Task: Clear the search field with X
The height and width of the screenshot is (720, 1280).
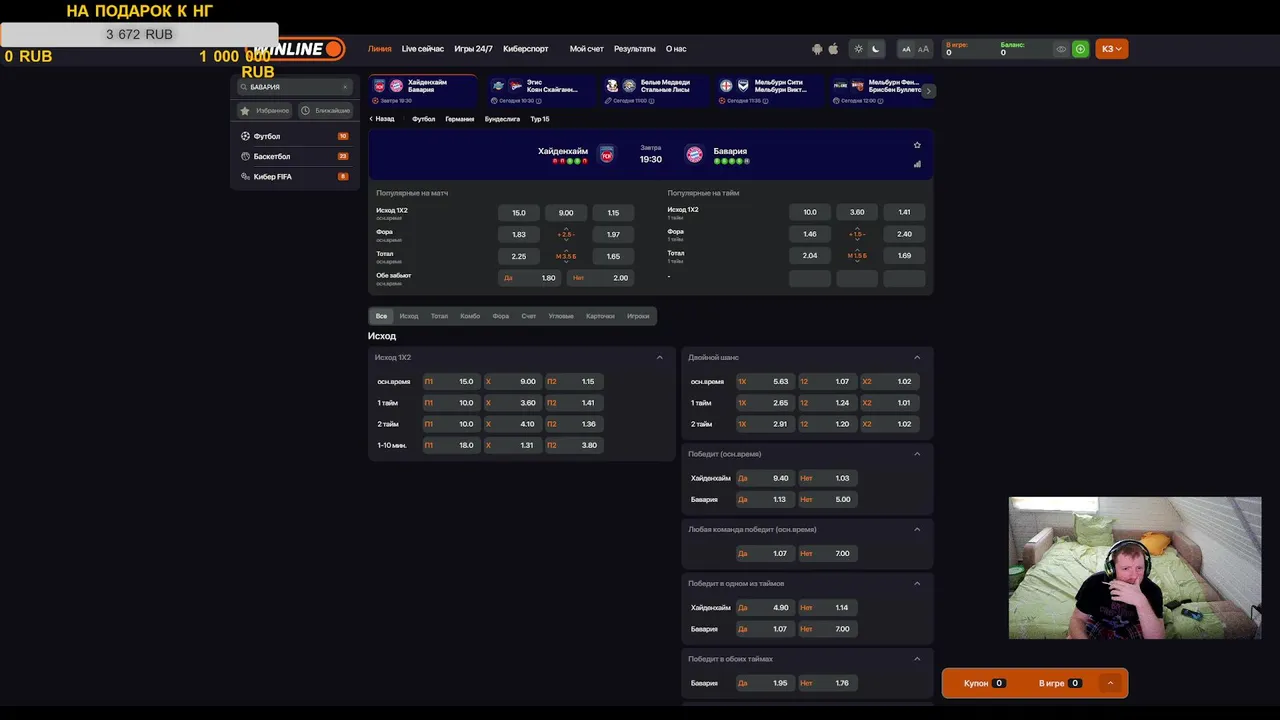Action: click(345, 87)
